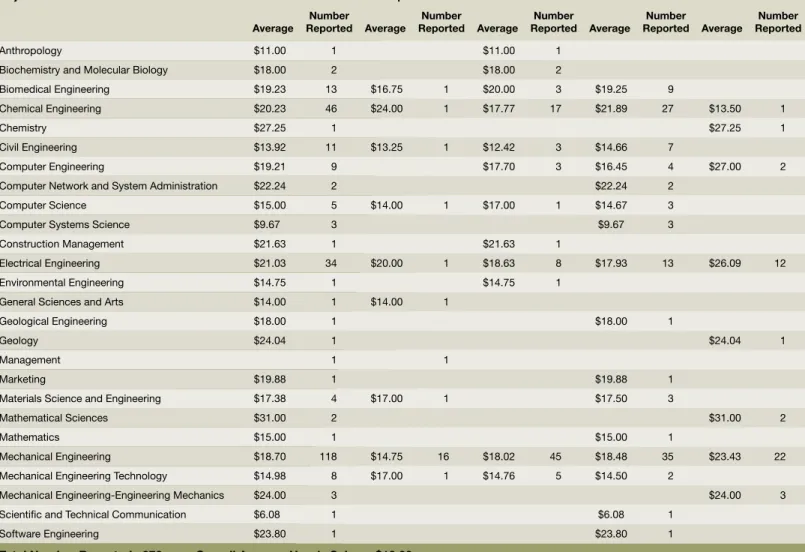Click the Software Engineering row label
The width and height of the screenshot is (805, 552).
point(49,534)
